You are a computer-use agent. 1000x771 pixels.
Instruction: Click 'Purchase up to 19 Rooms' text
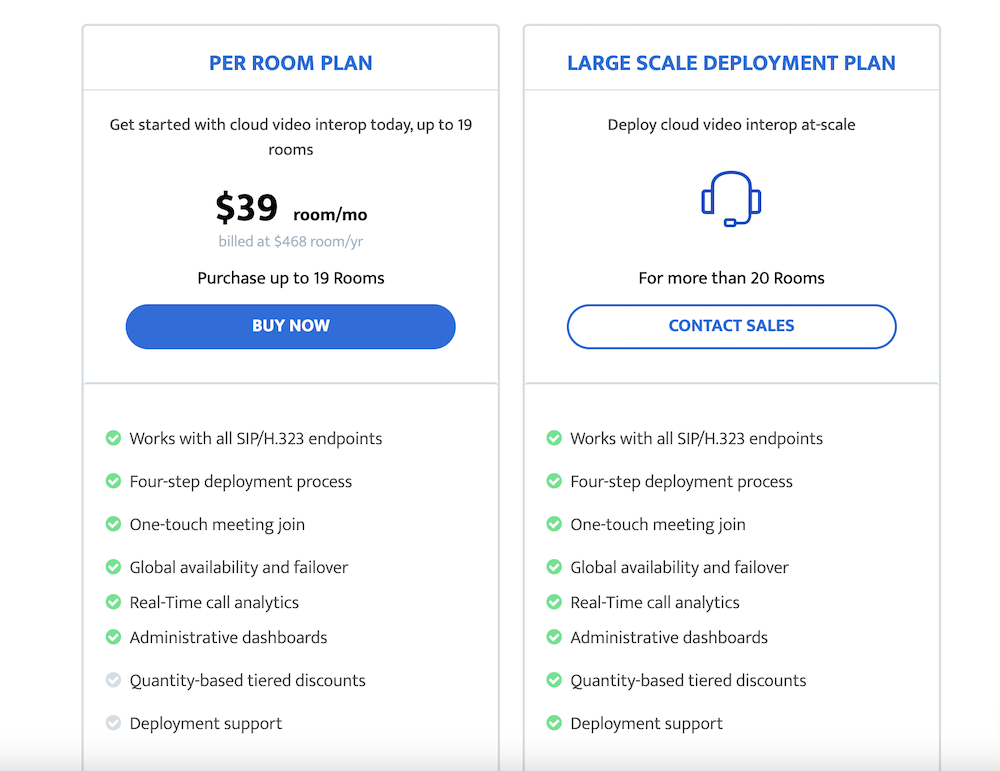(291, 278)
